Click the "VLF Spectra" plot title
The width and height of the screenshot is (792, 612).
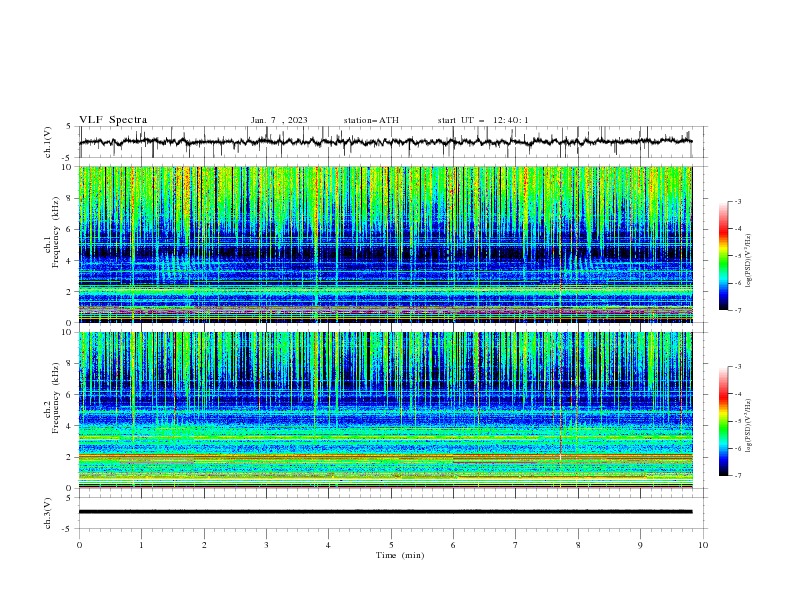(x=113, y=120)
